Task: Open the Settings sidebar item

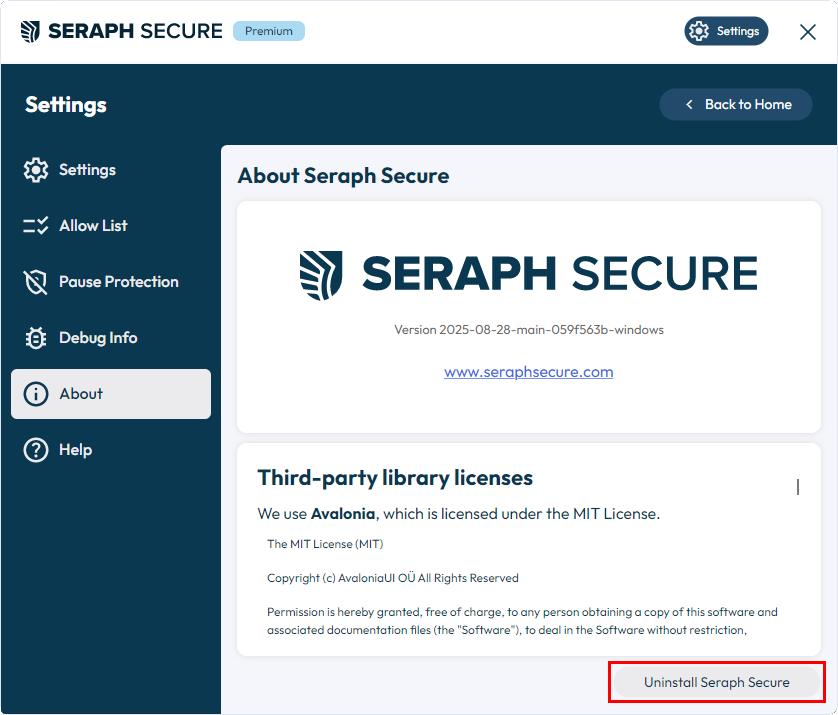Action: click(111, 170)
